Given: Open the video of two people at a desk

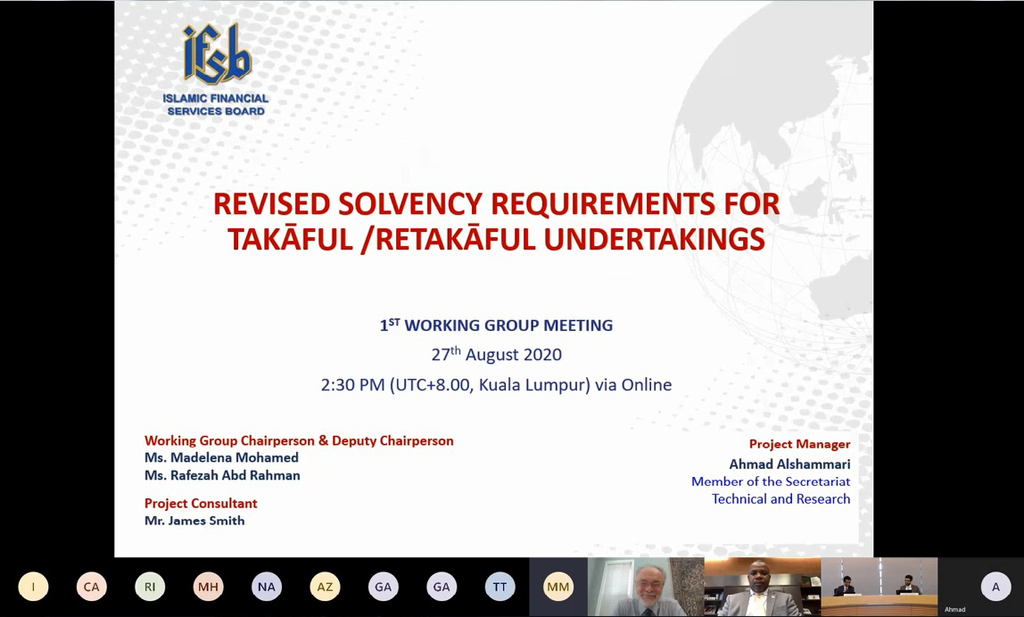Looking at the screenshot, I should (879, 587).
